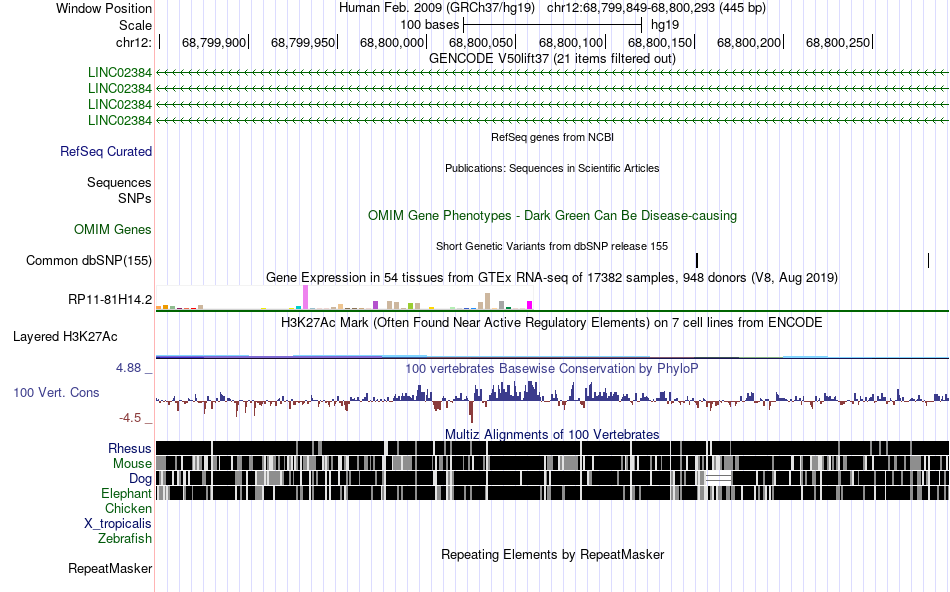Viewport: 950px width, 592px height.
Task: Select the fourth LINC02384 gene label
Action: coord(119,120)
